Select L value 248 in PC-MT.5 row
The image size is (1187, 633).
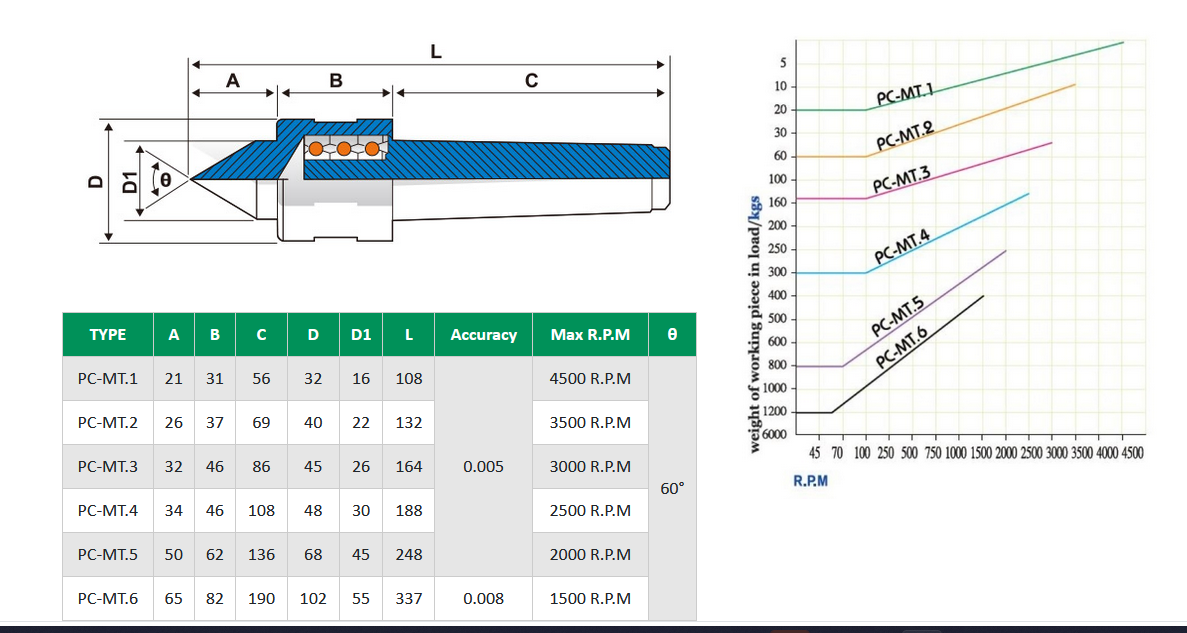point(409,554)
